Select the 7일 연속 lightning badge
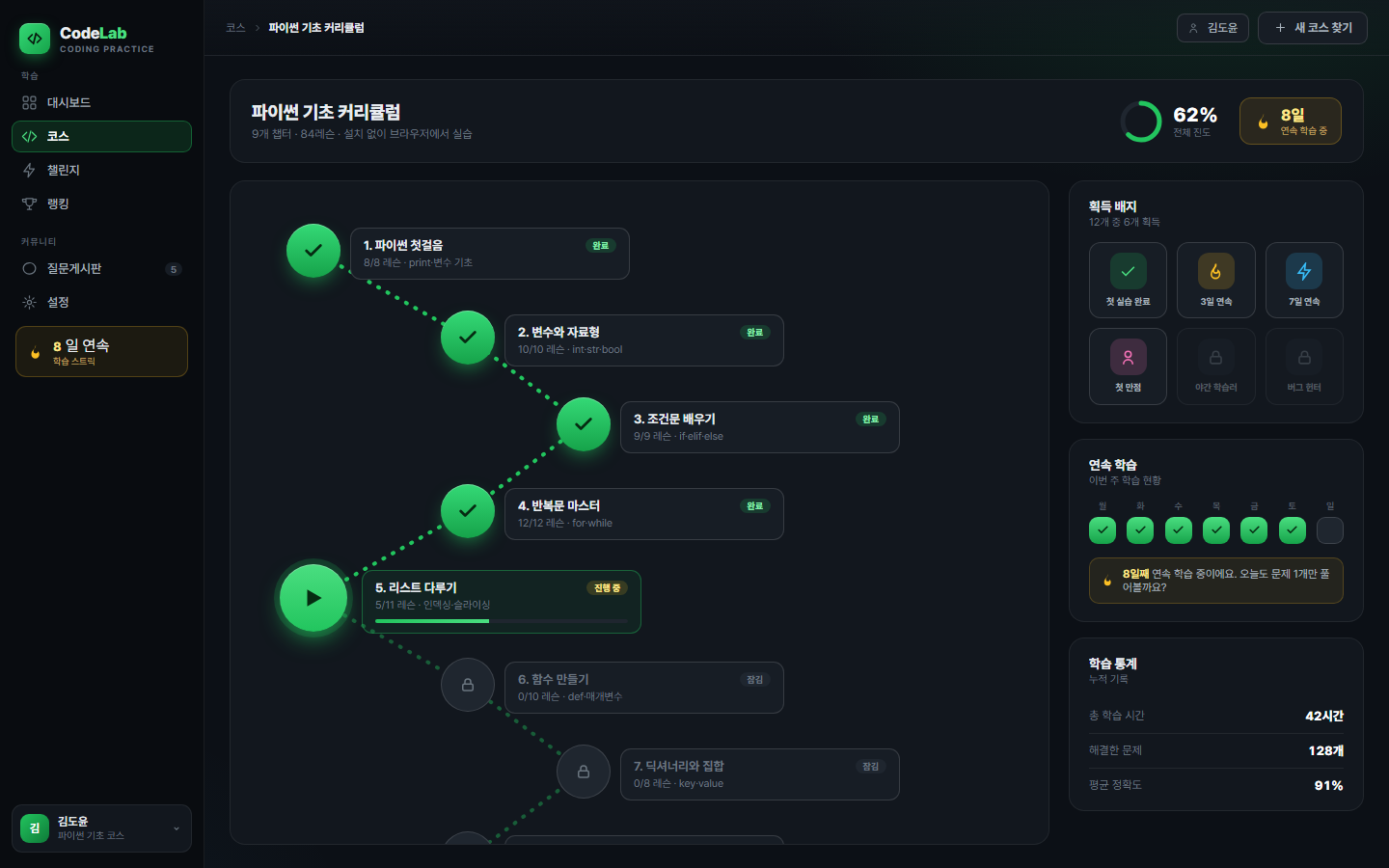1389x868 pixels. [x=1304, y=280]
